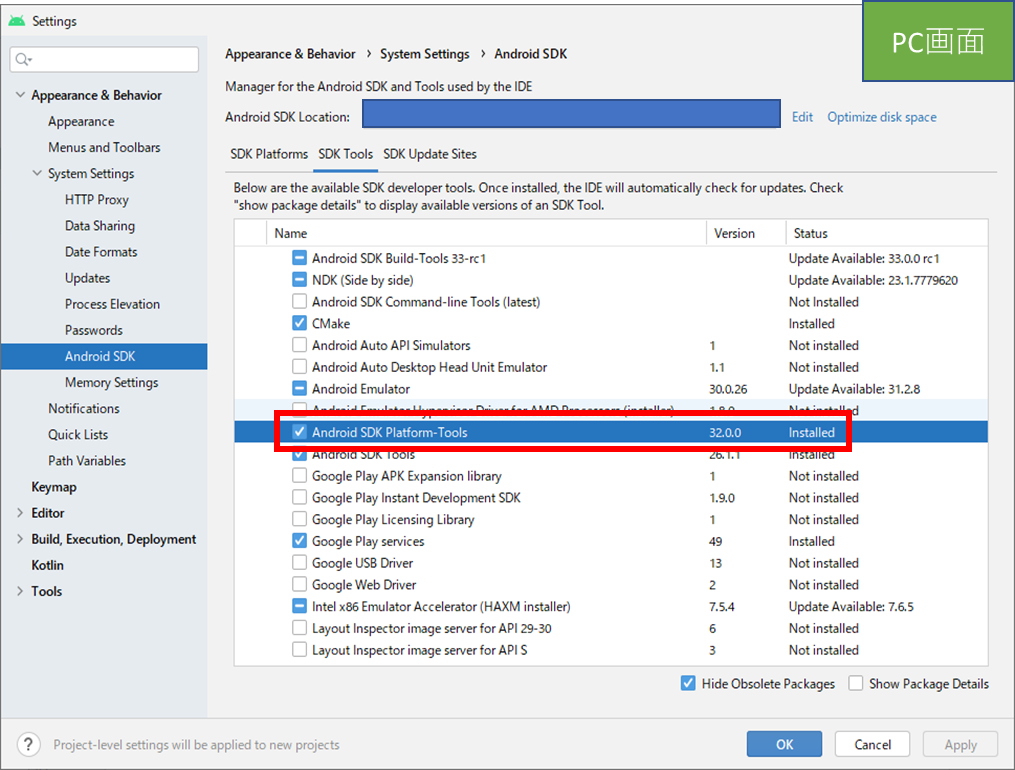Select Process Elevation settings
The image size is (1015, 770).
(112, 304)
